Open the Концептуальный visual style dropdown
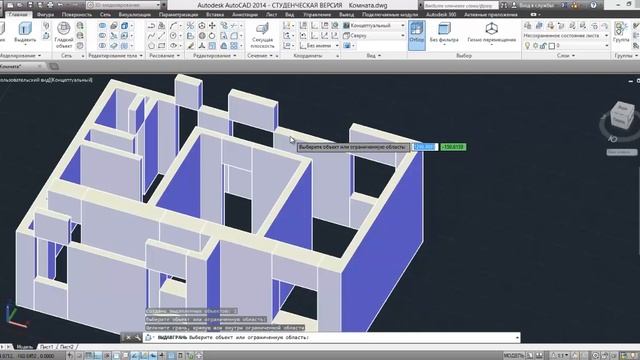The height and width of the screenshot is (360, 640). tap(374, 25)
